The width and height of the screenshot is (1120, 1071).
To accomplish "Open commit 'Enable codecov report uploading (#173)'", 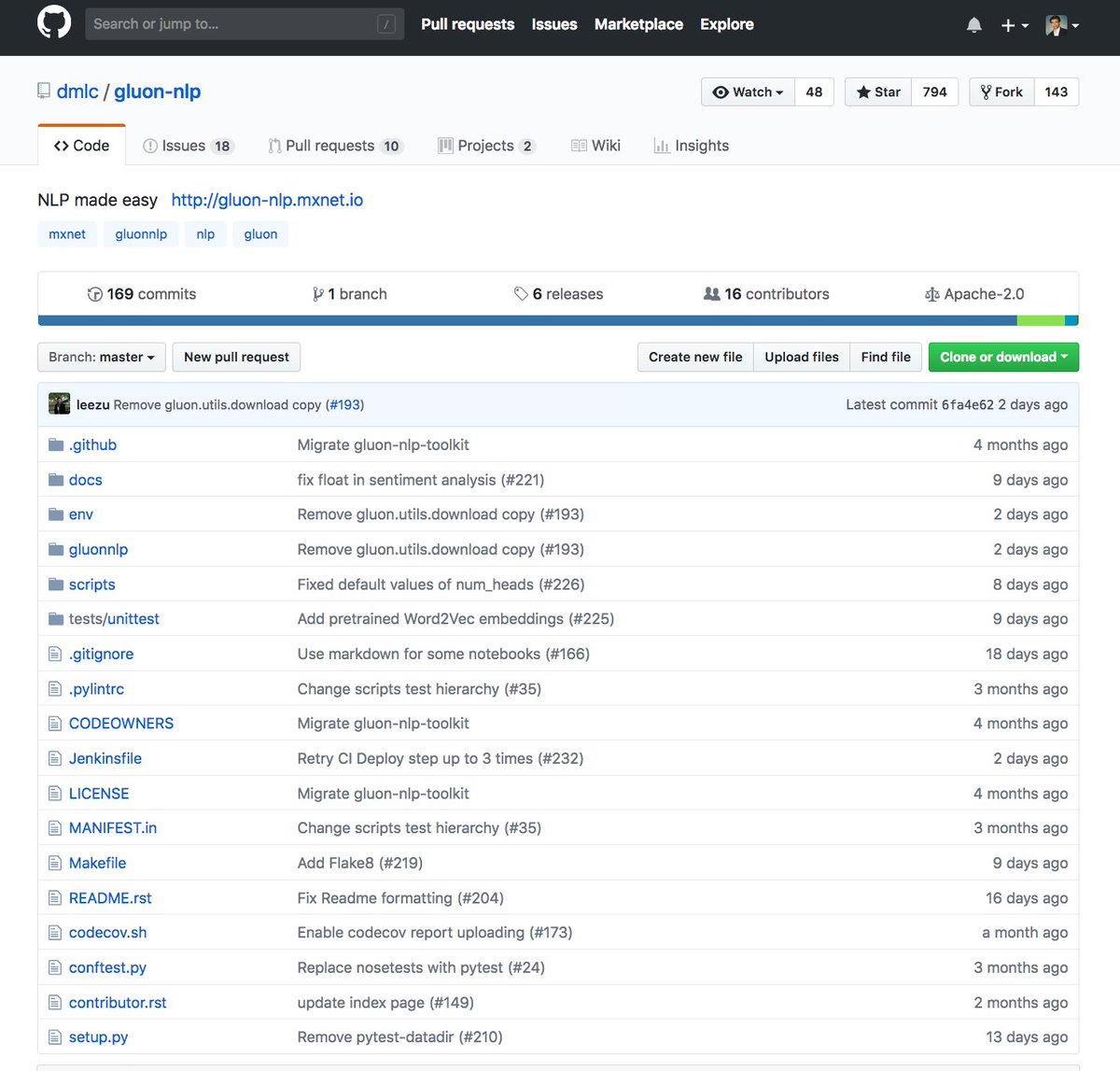I will tap(435, 933).
